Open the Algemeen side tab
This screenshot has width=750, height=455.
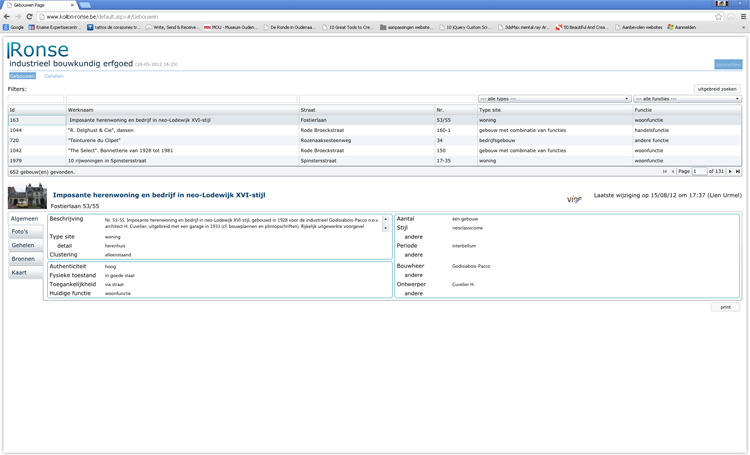[24, 219]
